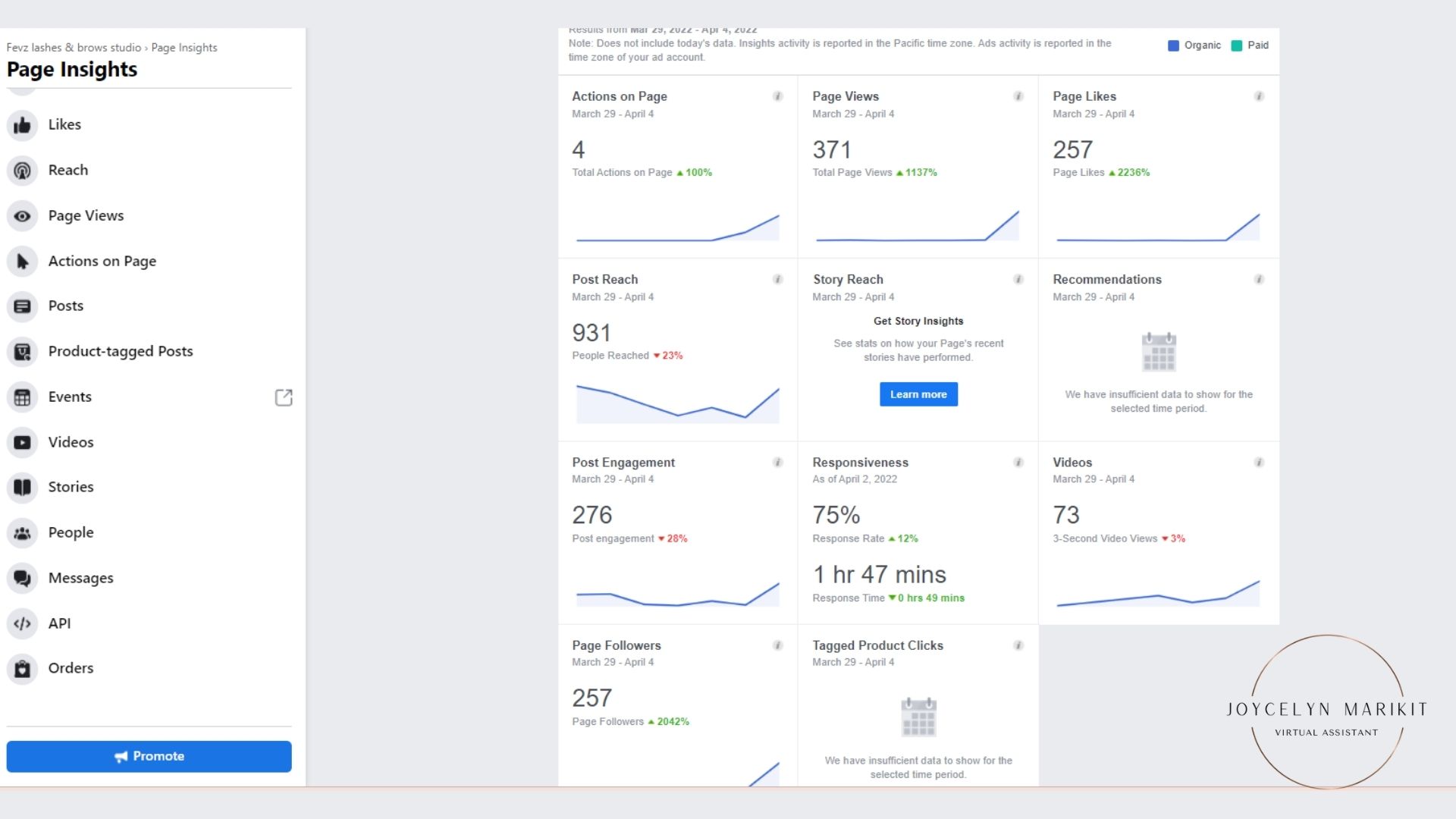Screen dimensions: 1456x819
Task: Open Events external link icon
Action: coord(283,397)
